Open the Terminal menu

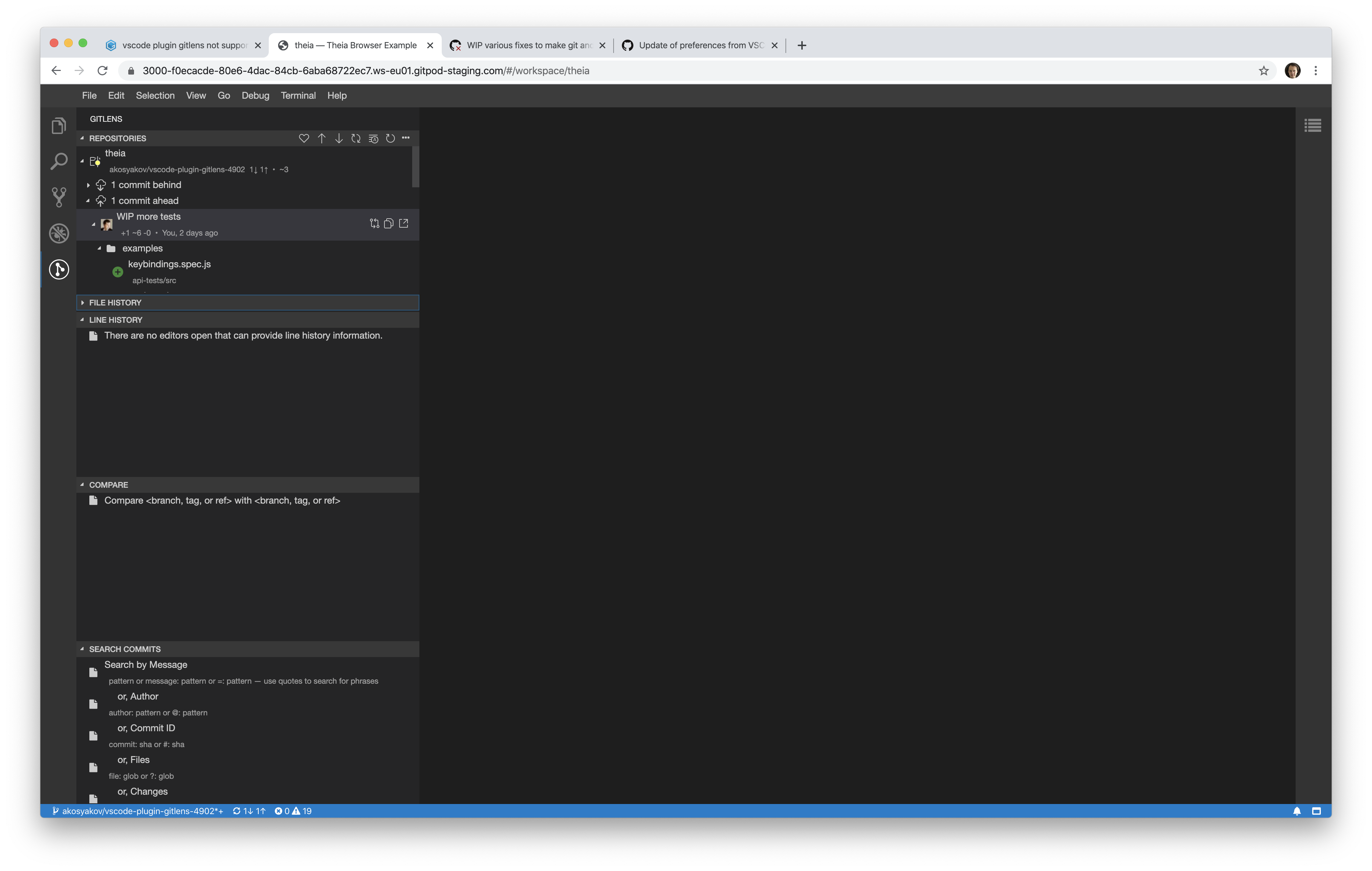click(298, 95)
